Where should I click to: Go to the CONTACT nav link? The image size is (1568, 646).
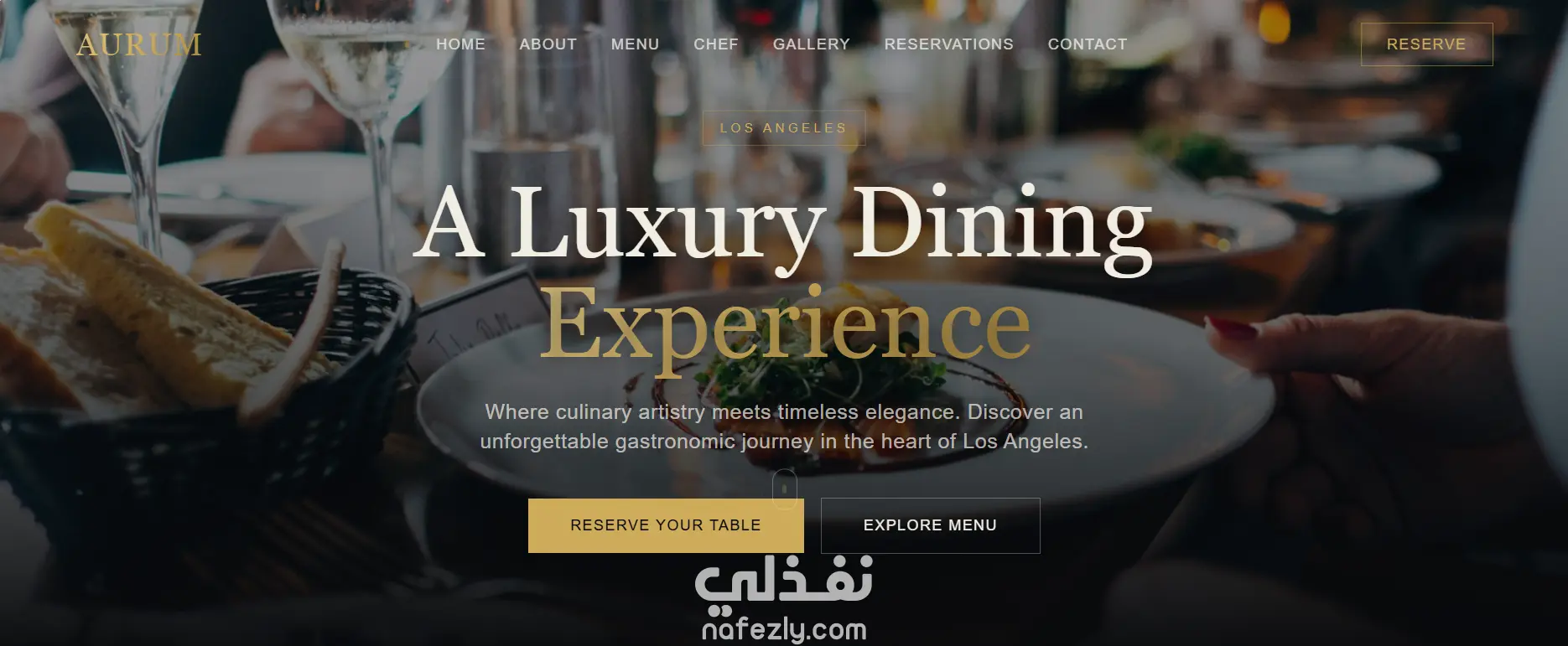(1088, 44)
